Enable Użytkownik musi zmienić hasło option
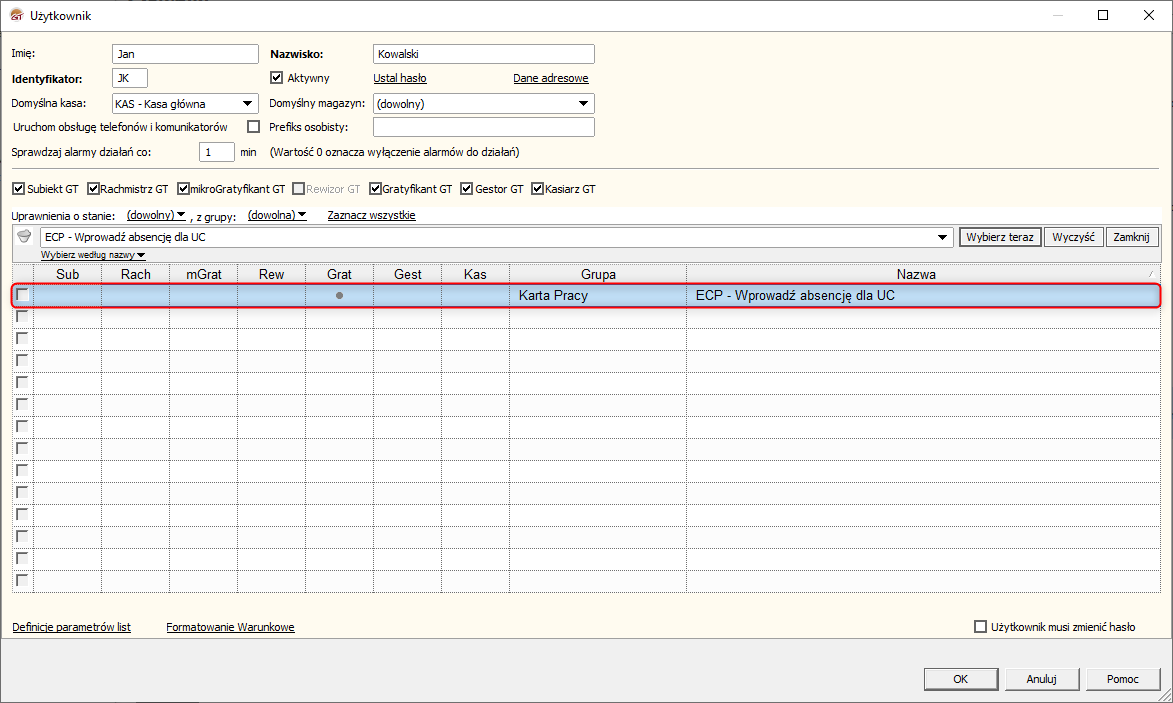The height and width of the screenshot is (703, 1173). click(980, 627)
